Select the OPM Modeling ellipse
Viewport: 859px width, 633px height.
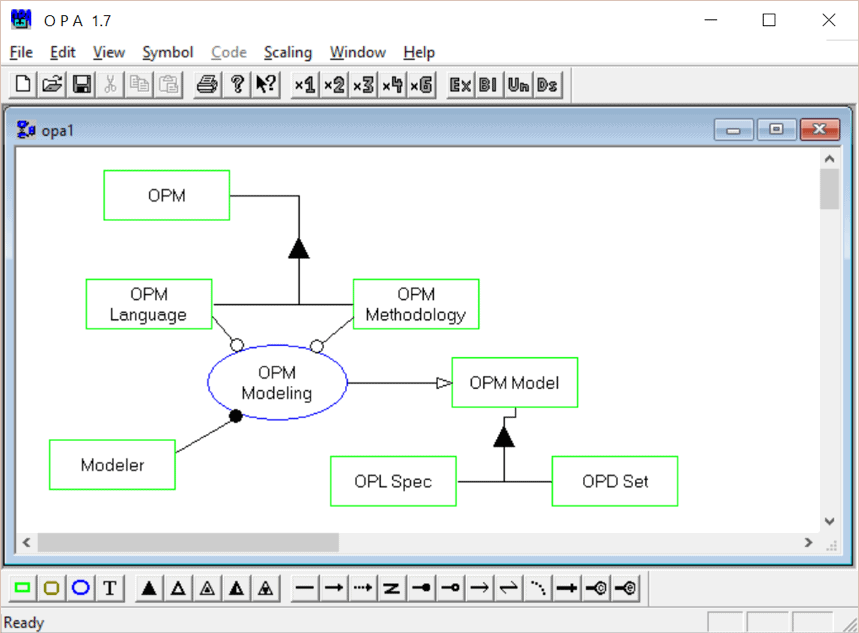pyautogui.click(x=277, y=383)
